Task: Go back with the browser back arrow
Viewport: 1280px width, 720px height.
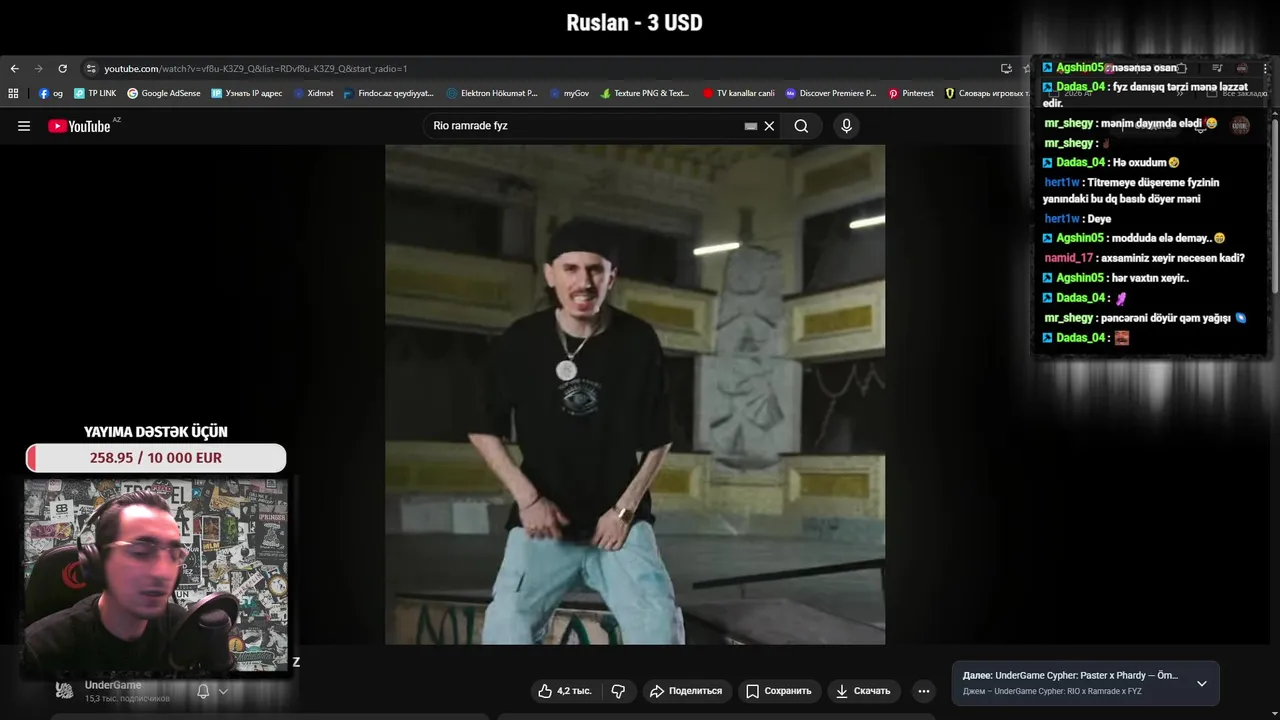Action: (x=14, y=69)
